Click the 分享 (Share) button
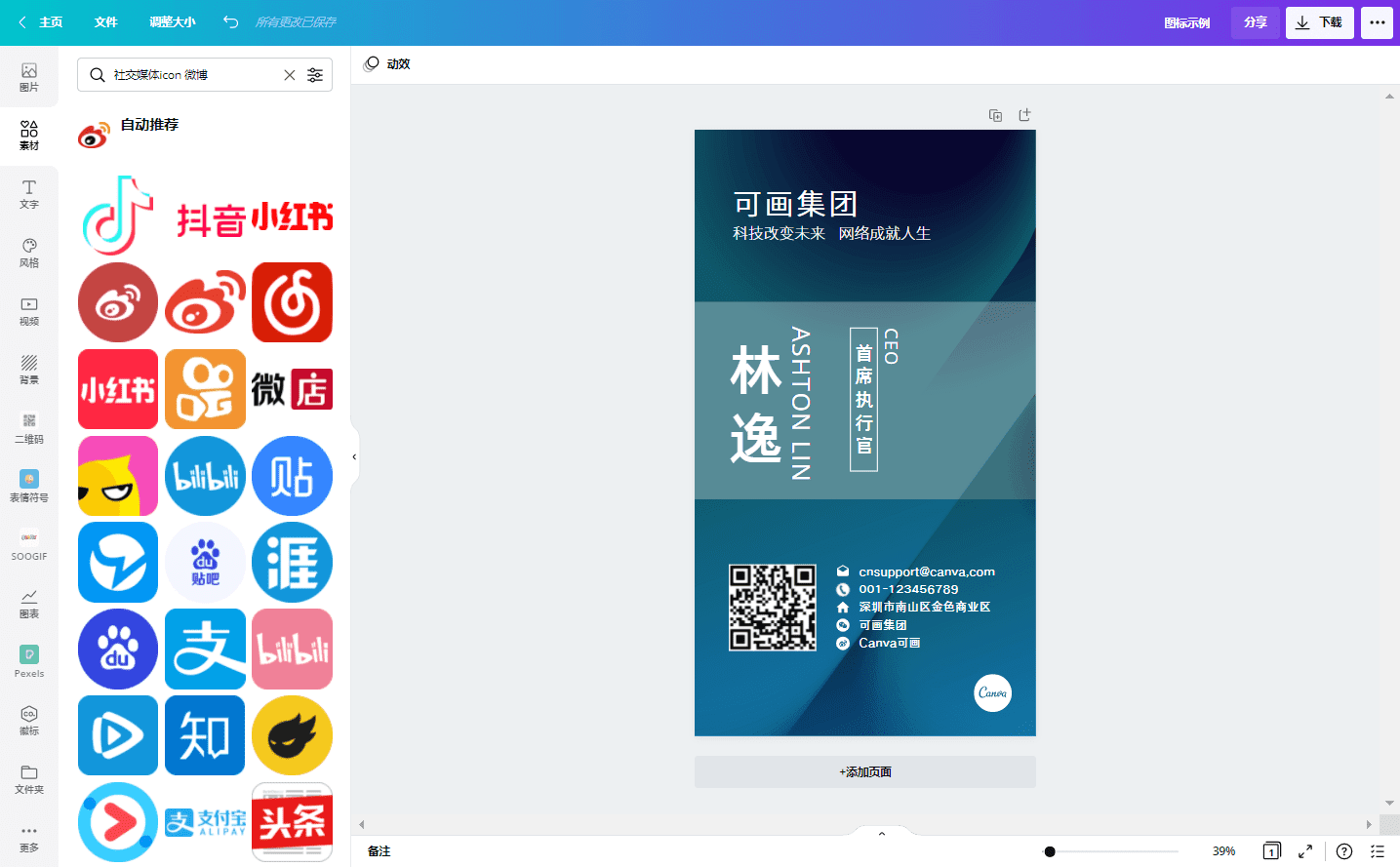The height and width of the screenshot is (867, 1400). click(1256, 22)
